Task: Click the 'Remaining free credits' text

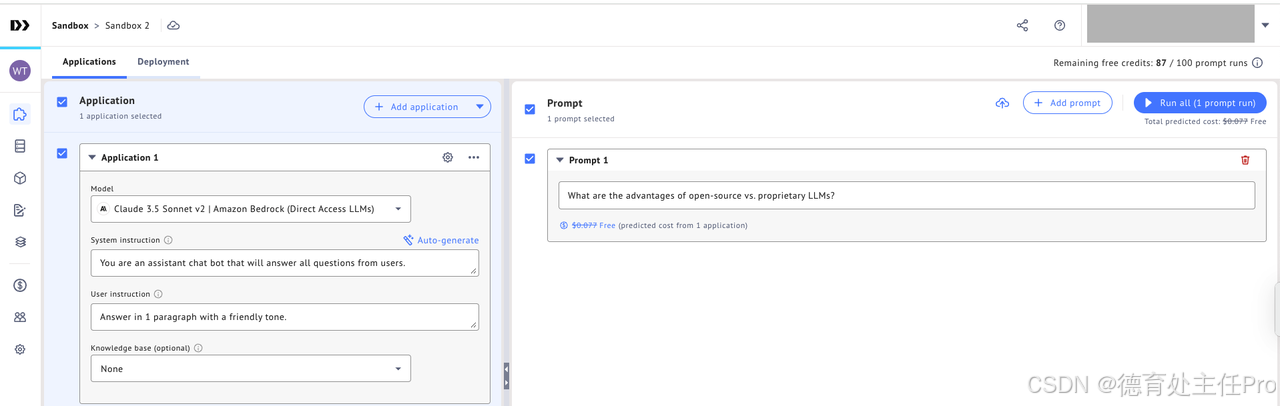Action: pos(1103,62)
